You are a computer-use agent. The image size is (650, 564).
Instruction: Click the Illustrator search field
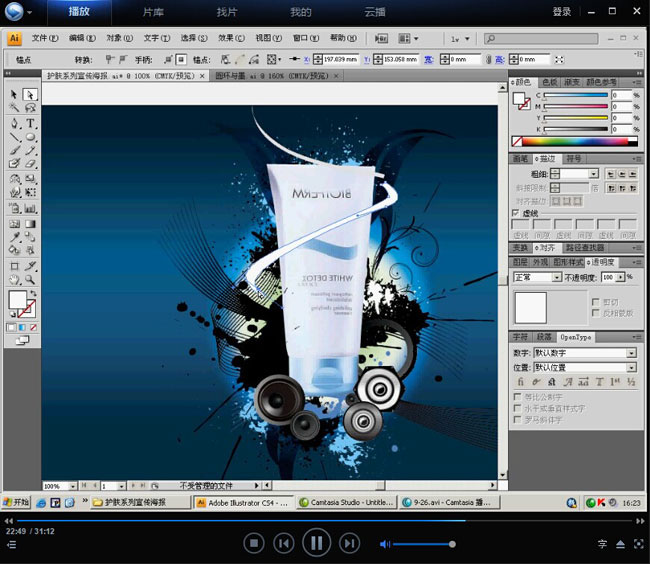tap(541, 39)
